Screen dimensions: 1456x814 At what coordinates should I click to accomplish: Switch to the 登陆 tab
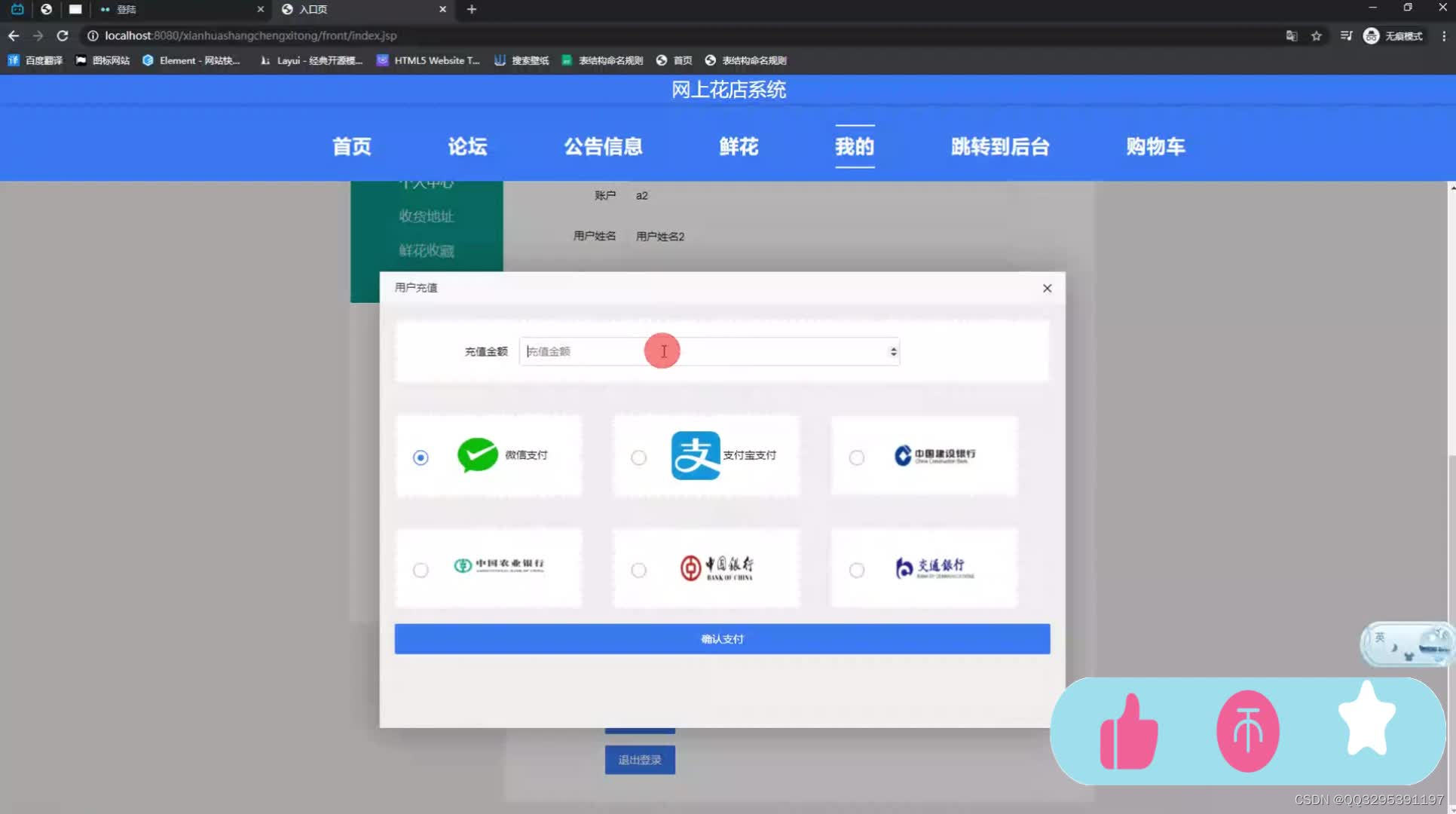pyautogui.click(x=181, y=9)
